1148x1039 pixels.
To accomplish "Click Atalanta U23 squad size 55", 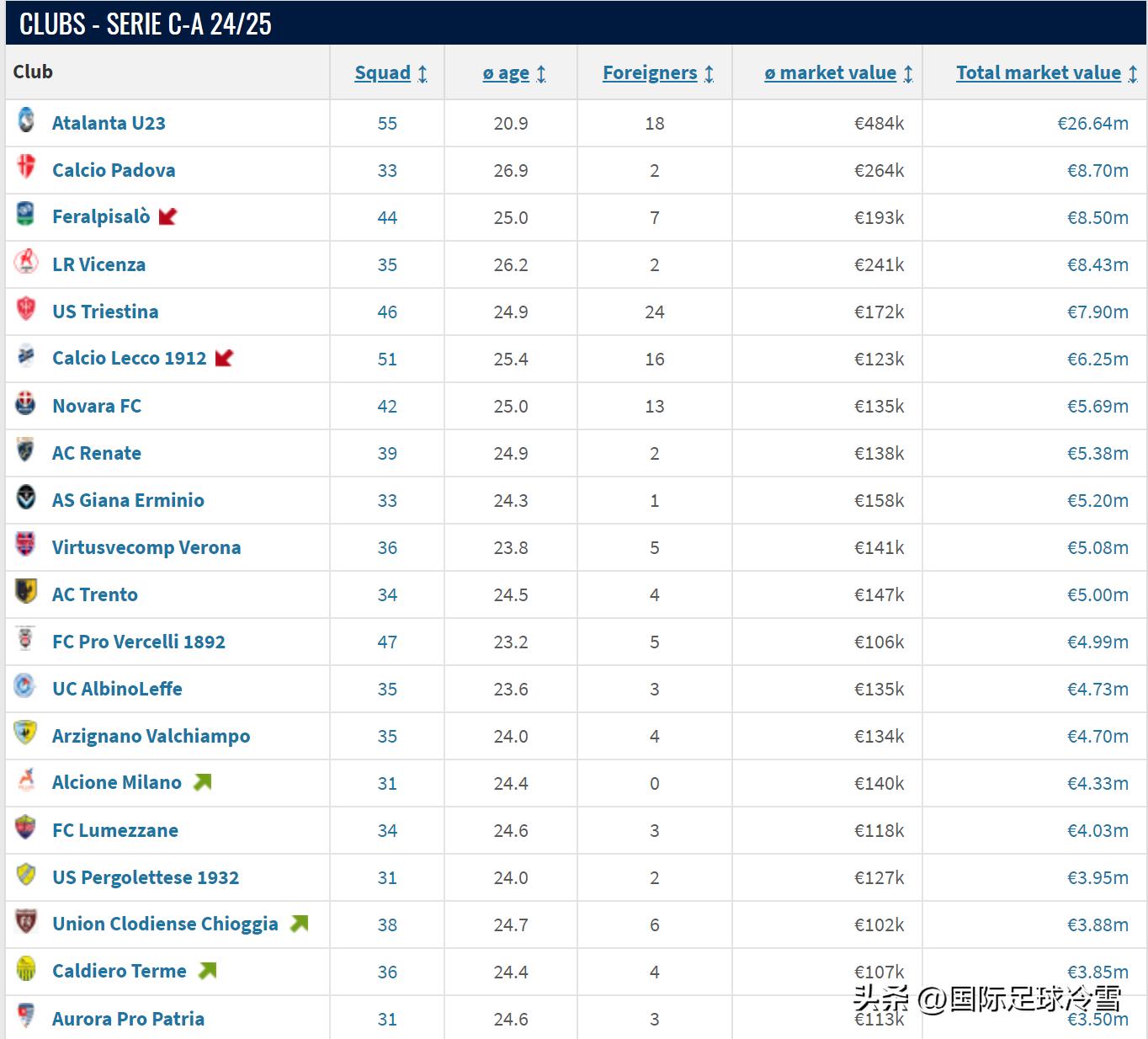I will point(387,124).
